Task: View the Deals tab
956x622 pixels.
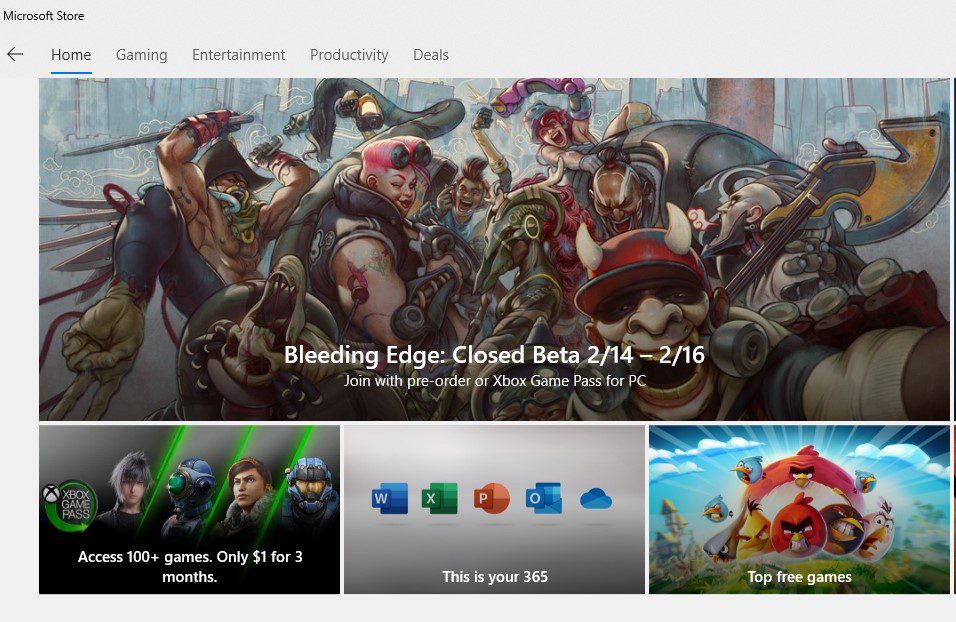Action: click(430, 55)
